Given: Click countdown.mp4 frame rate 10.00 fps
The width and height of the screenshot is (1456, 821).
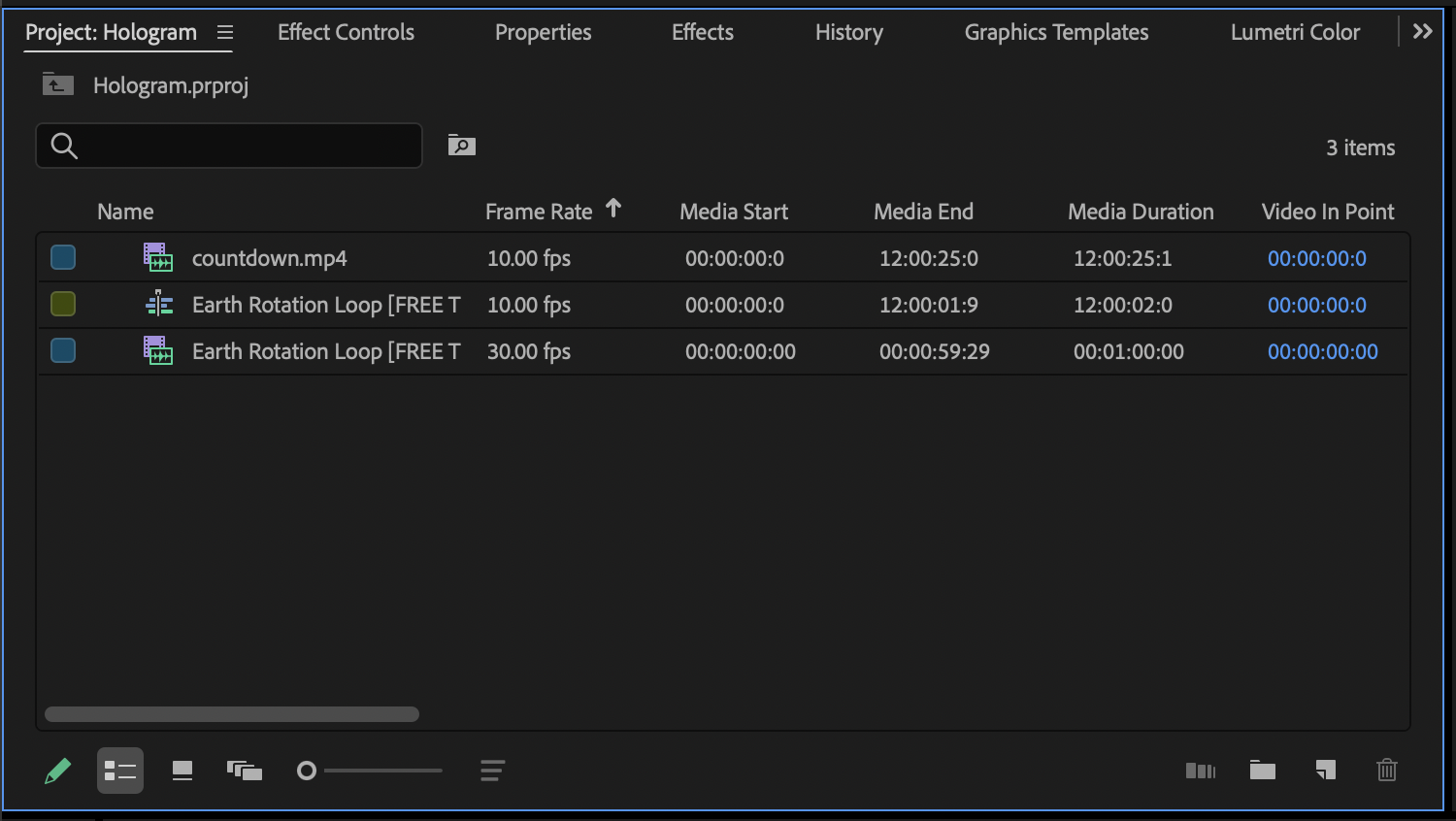Looking at the screenshot, I should (x=529, y=258).
